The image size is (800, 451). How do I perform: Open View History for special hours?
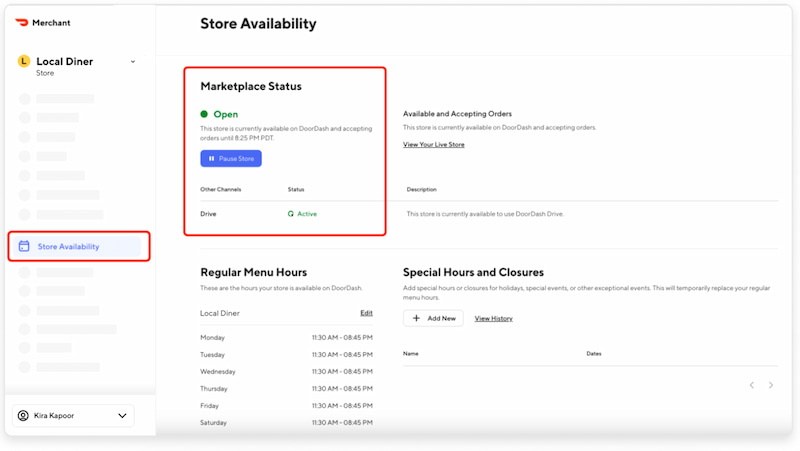point(493,318)
